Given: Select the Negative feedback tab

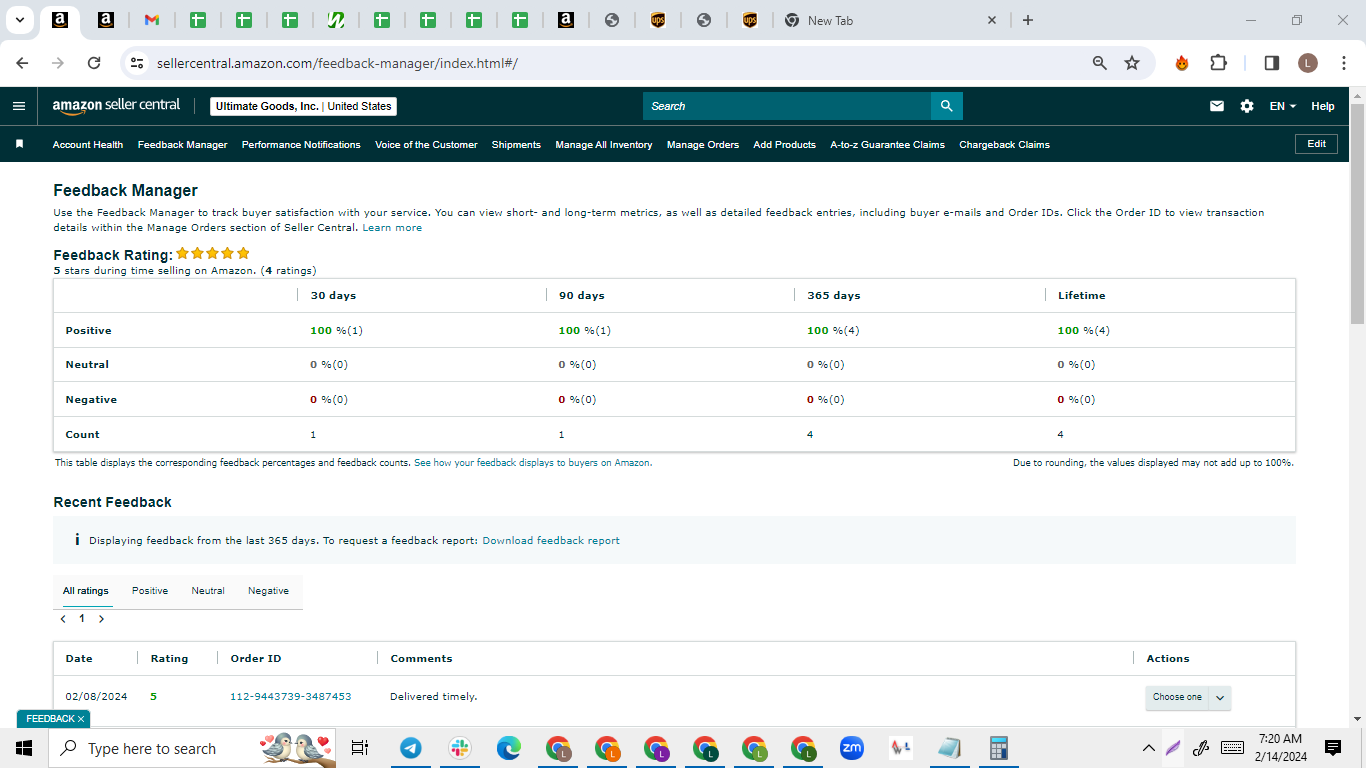Looking at the screenshot, I should [268, 591].
